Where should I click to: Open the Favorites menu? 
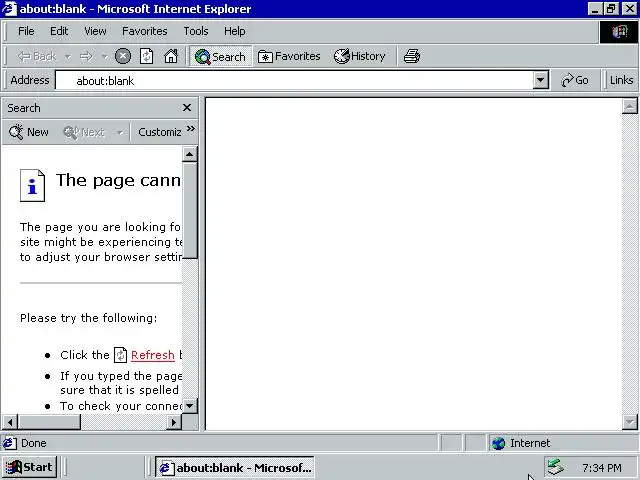coord(144,31)
